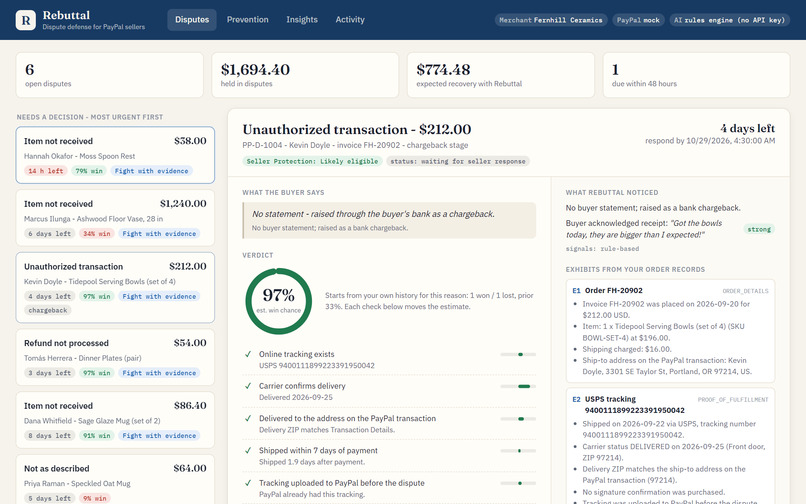Open the Disputes tab
806x504 pixels.
click(x=192, y=20)
